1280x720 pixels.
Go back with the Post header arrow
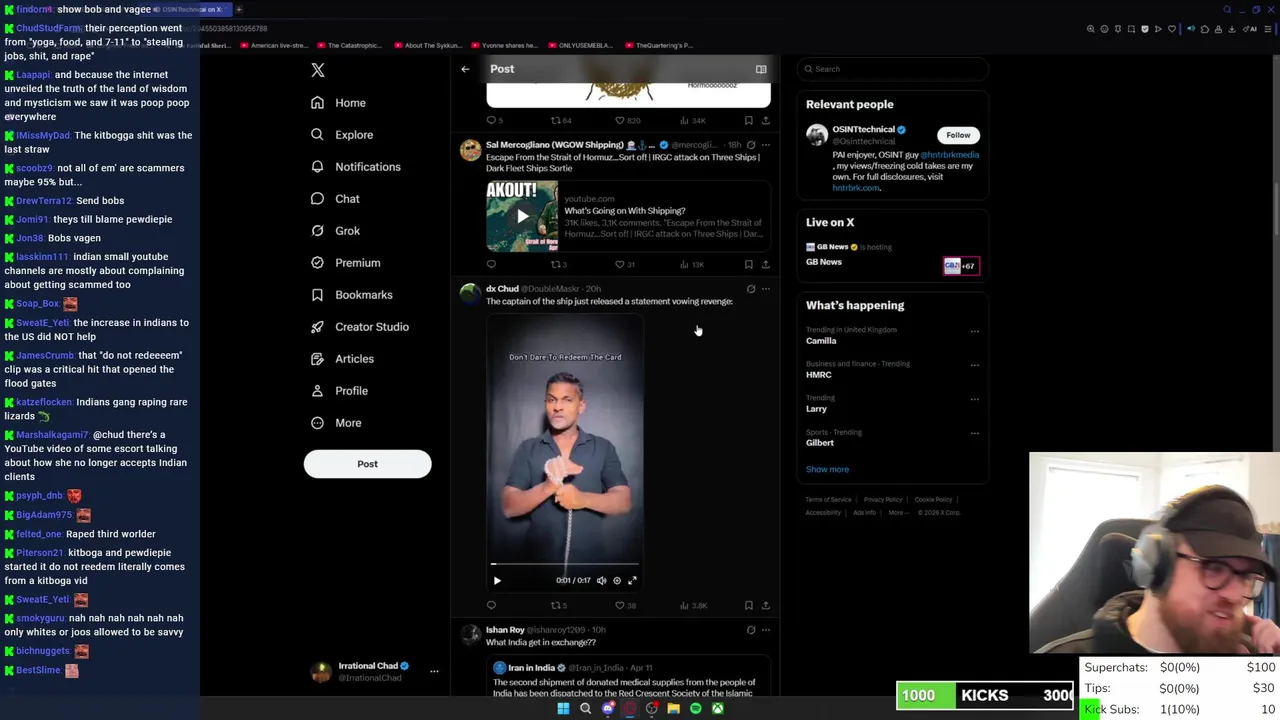pos(465,69)
